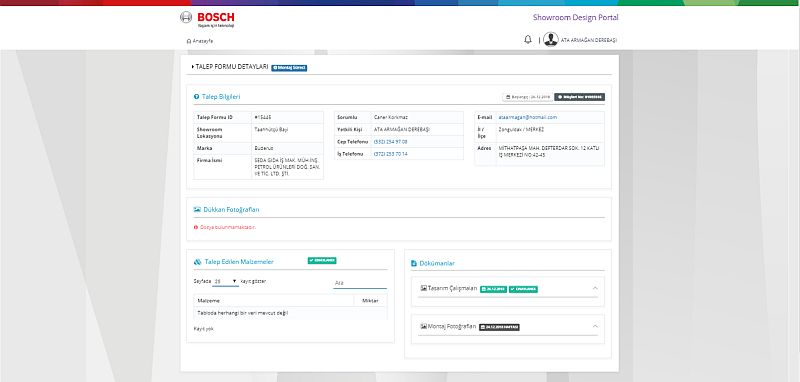800x382 pixels.
Task: Click the Talep Bilgileri question icon
Action: (196, 96)
